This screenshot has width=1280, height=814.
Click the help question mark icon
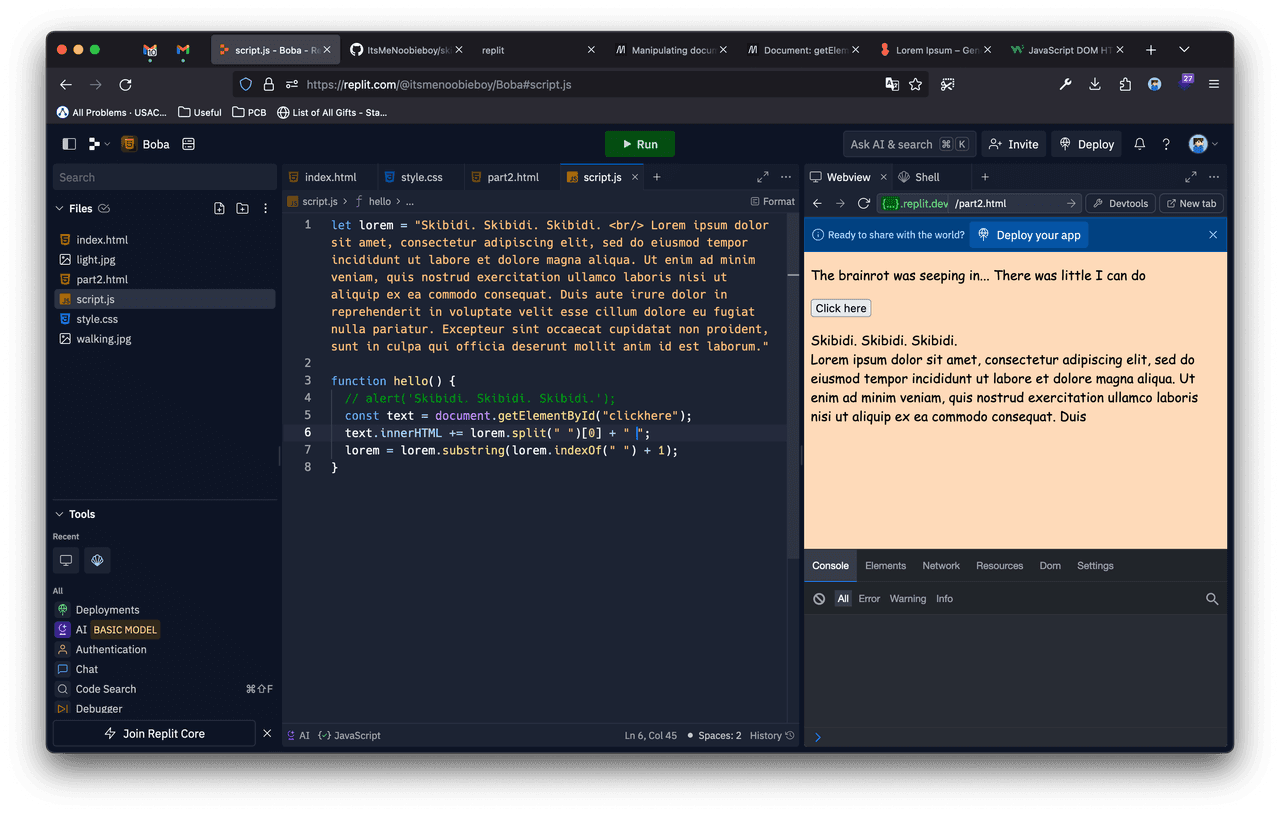[x=1166, y=144]
